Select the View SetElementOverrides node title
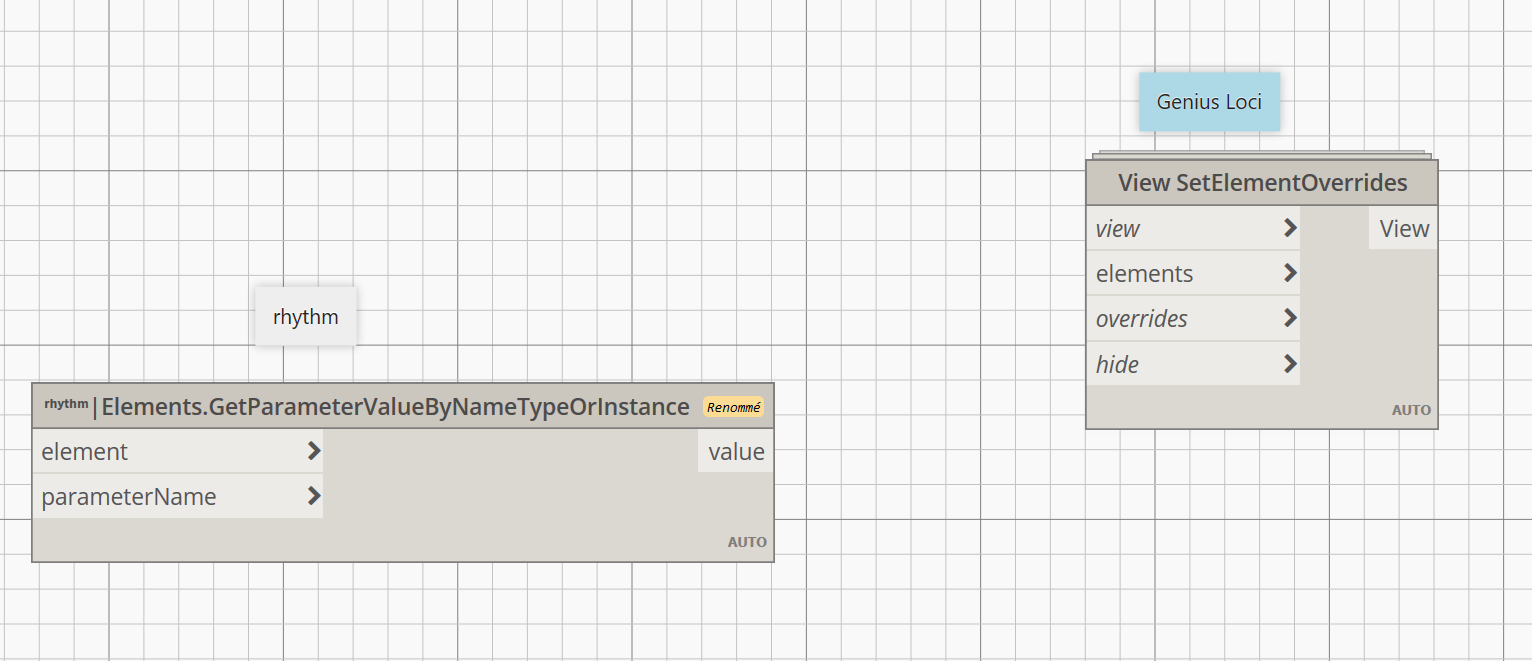Viewport: 1532px width, 661px height. [1262, 183]
